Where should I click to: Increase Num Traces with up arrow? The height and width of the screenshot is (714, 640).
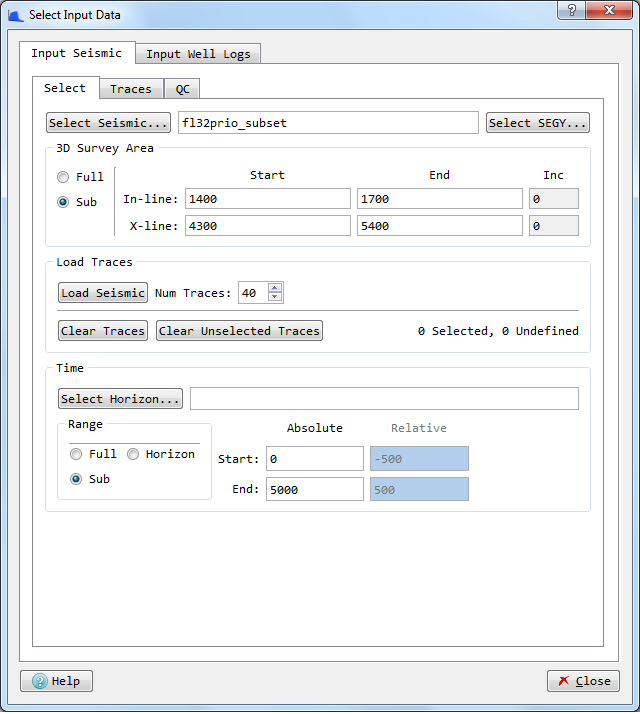pos(275,288)
